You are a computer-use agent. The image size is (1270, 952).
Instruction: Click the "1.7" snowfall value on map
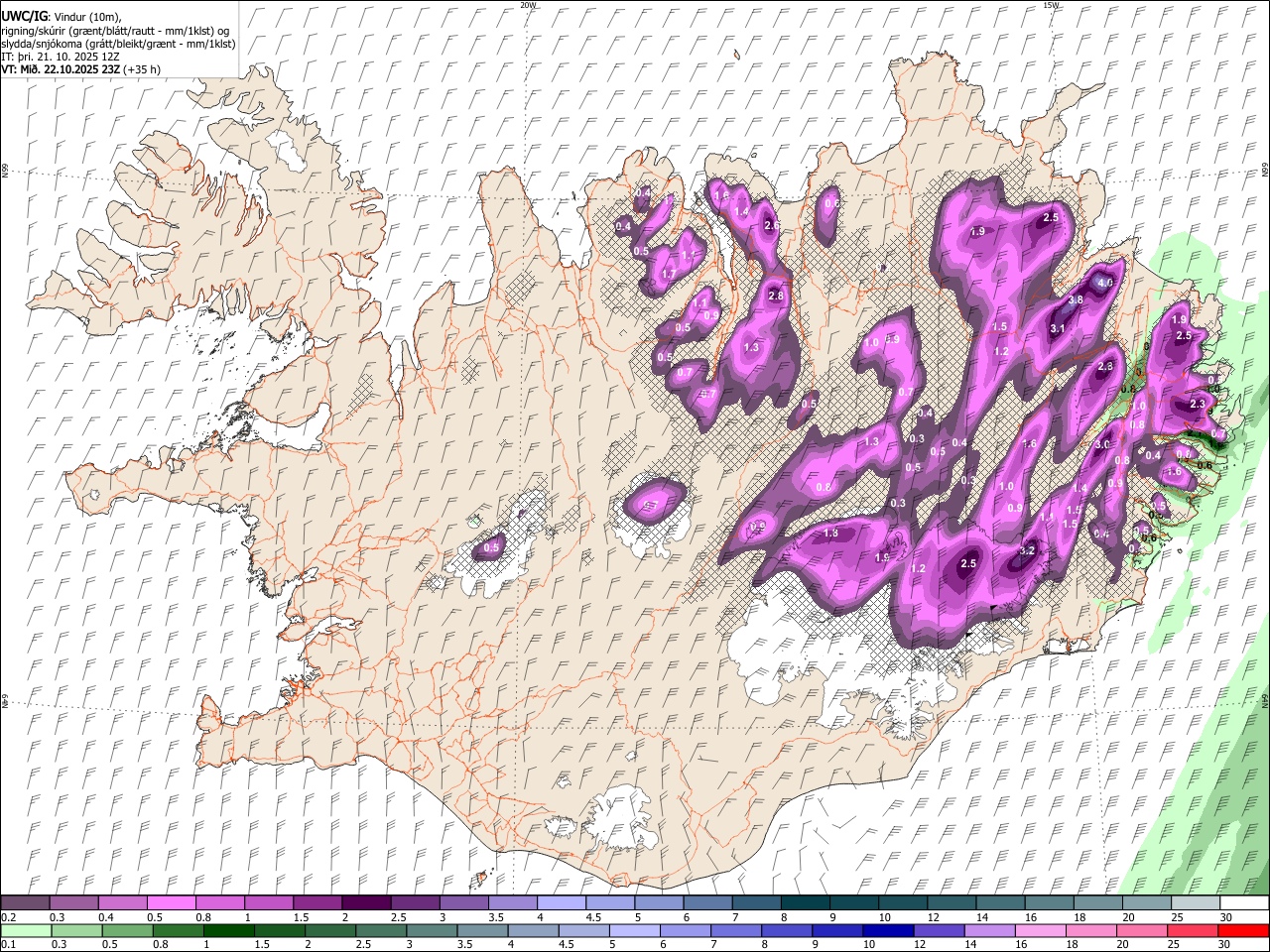[669, 275]
